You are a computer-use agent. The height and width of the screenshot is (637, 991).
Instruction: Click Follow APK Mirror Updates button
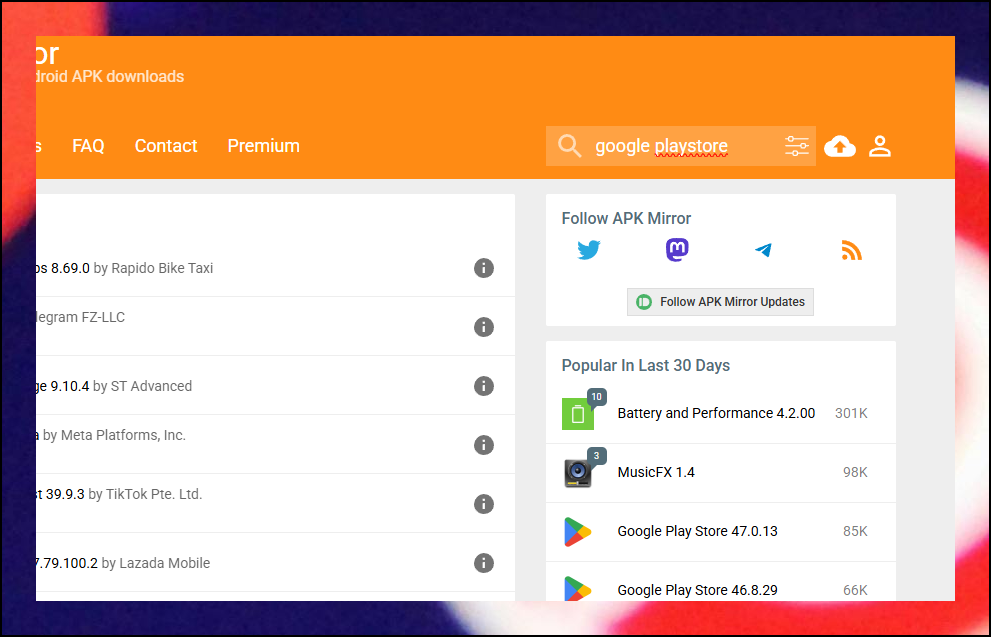720,301
